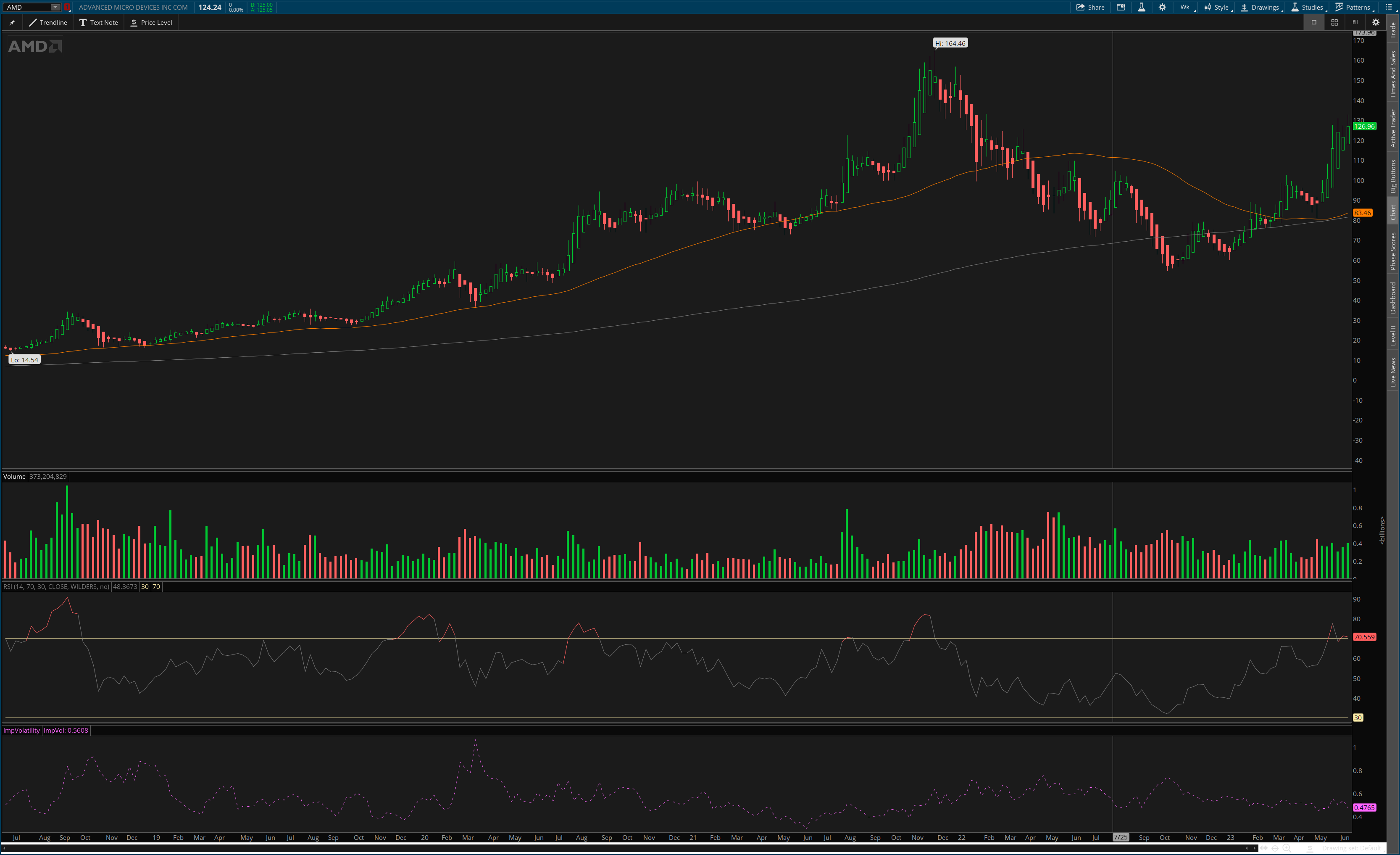Image resolution: width=1400 pixels, height=855 pixels.
Task: Select the Chart side tab
Action: coord(1393,212)
